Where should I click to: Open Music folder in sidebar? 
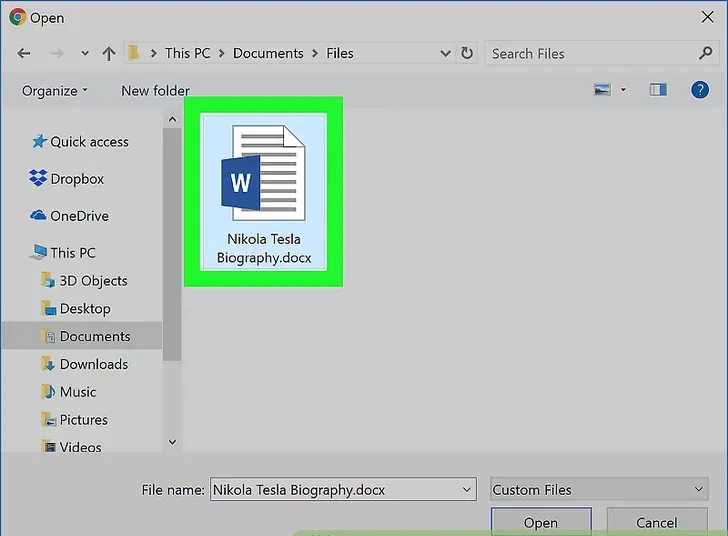(x=68, y=392)
